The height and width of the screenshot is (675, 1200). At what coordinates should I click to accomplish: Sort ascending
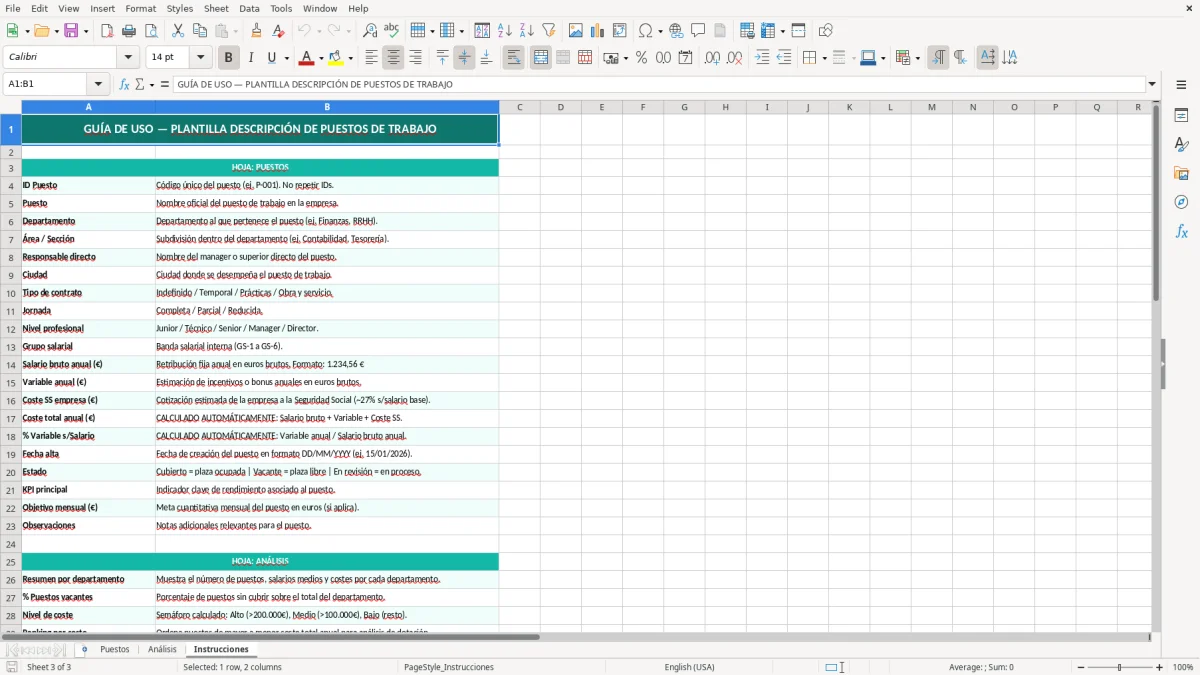pos(505,31)
